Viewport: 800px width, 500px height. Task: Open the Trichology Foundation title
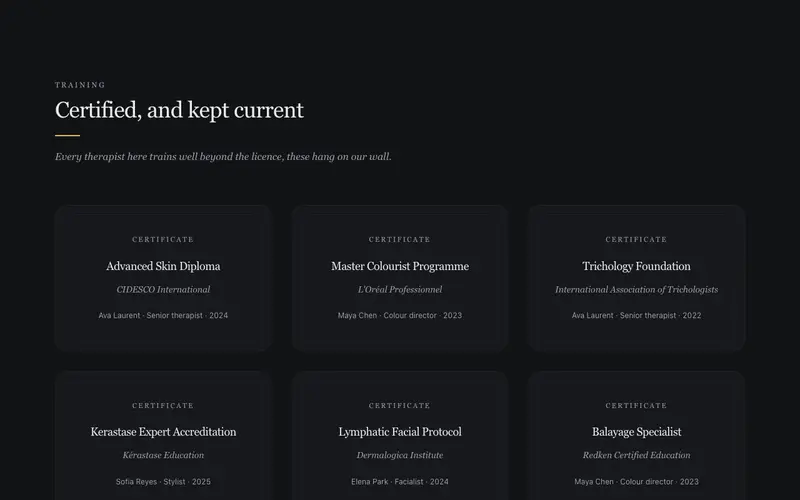[x=636, y=266]
